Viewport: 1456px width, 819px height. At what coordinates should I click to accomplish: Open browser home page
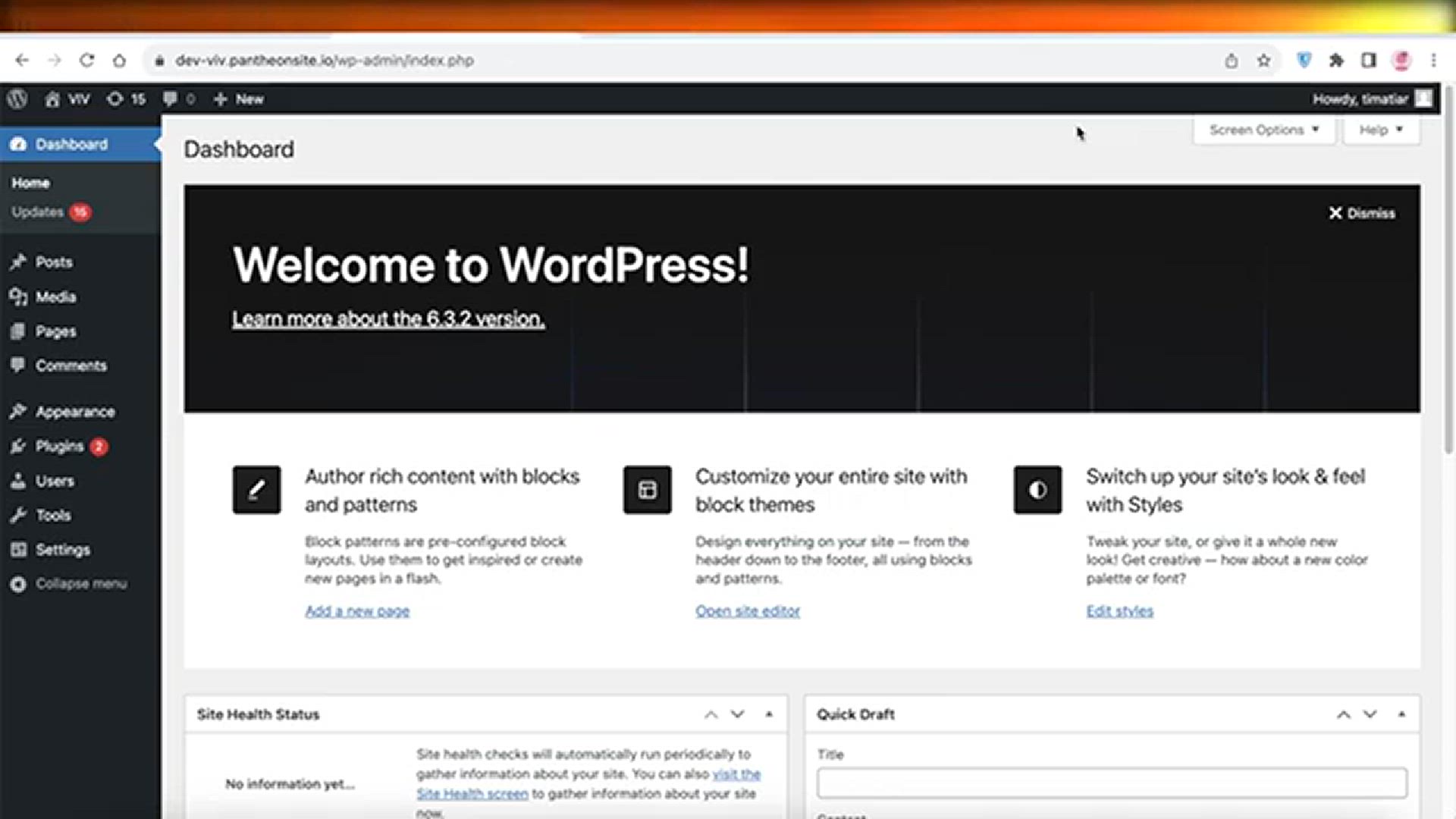click(119, 60)
